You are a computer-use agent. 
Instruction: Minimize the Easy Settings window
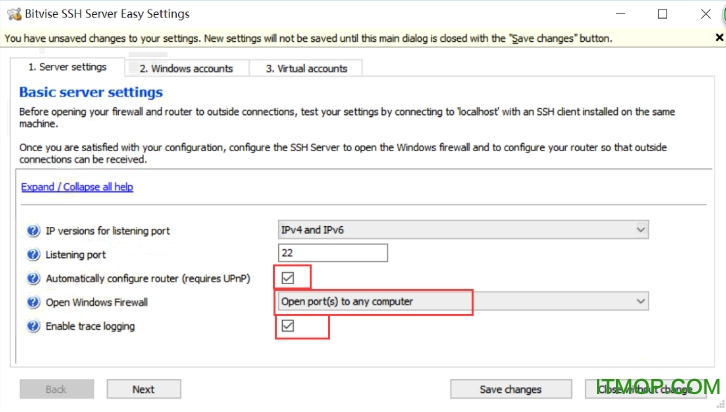click(x=616, y=14)
